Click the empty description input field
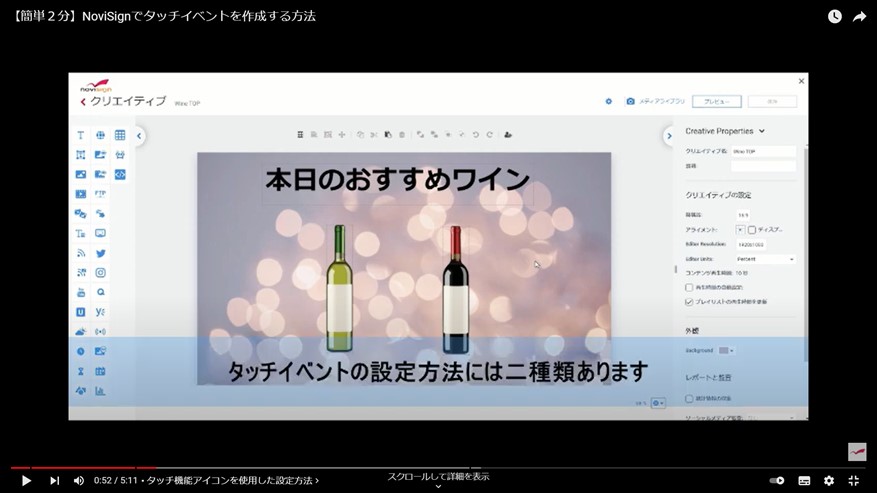The width and height of the screenshot is (877, 493). [763, 166]
